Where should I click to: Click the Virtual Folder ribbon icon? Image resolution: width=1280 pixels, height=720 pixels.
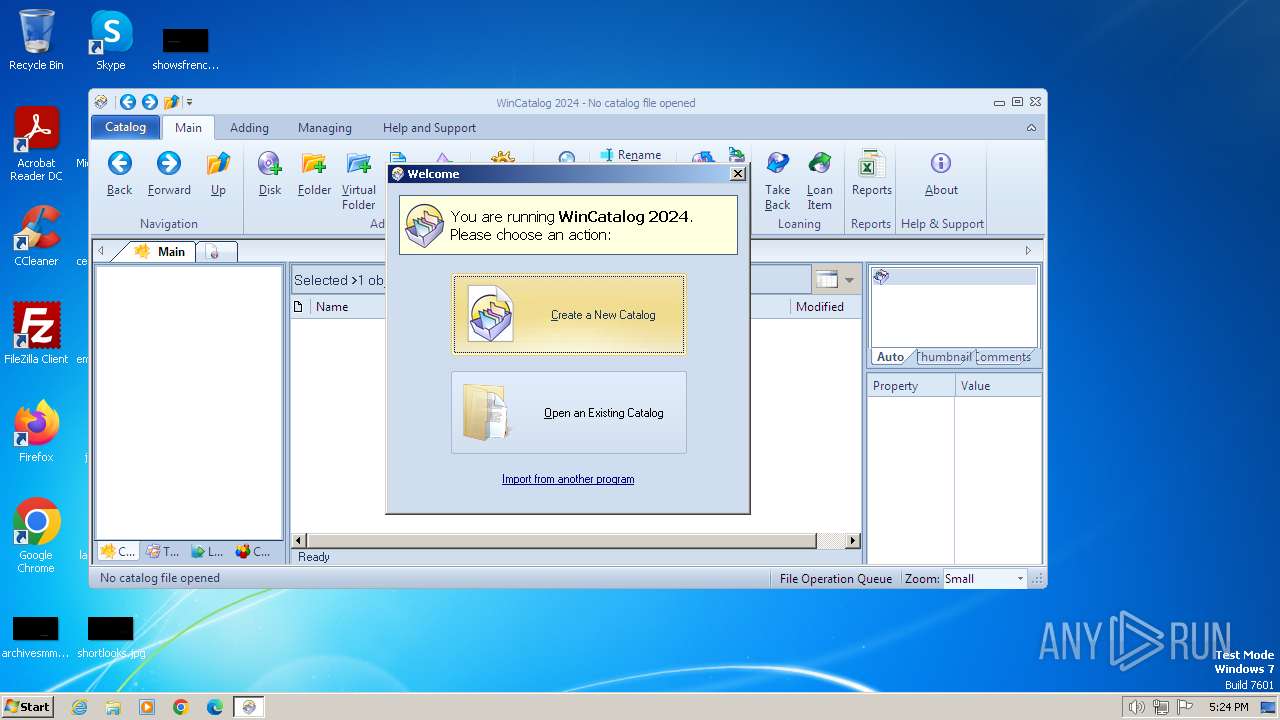(358, 180)
